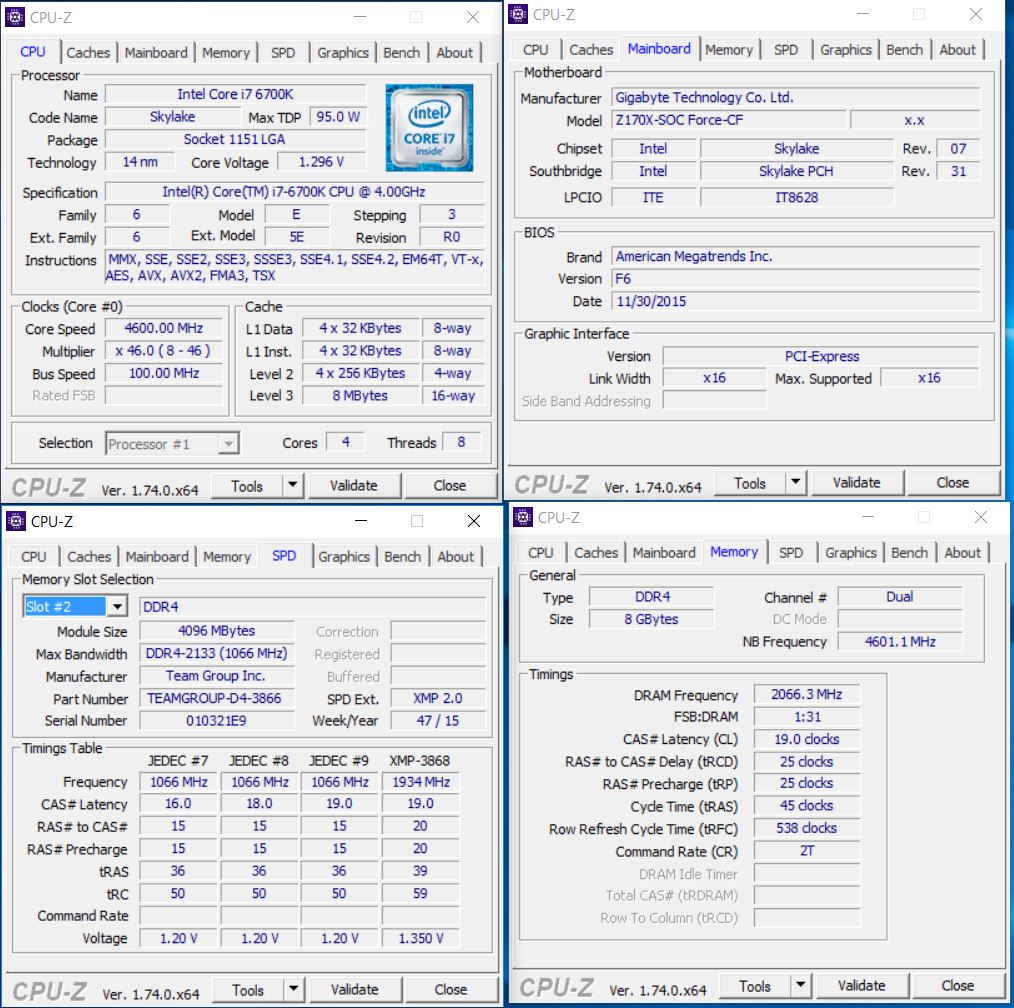This screenshot has height=1008, width=1014.
Task: Switch to Bench tab in the CPU window
Action: point(402,53)
